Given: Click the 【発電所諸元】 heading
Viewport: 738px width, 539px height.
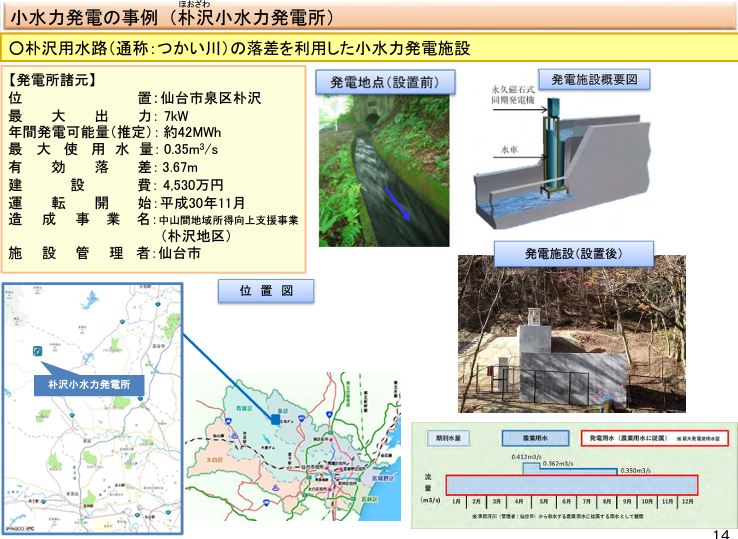Looking at the screenshot, I should click(52, 80).
